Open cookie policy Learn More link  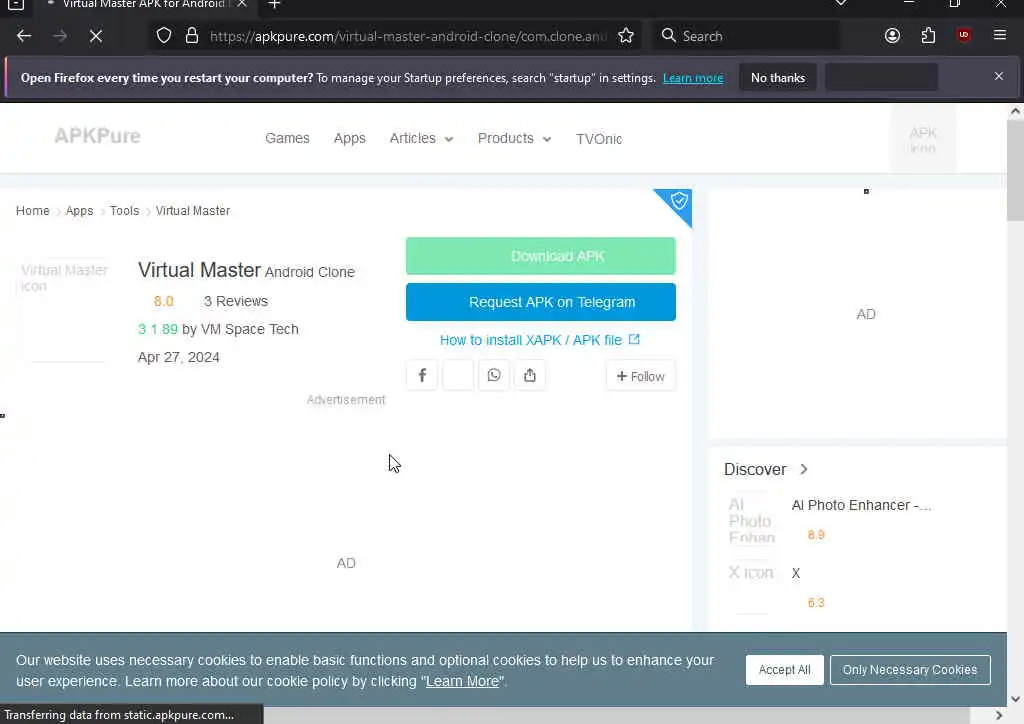(462, 681)
